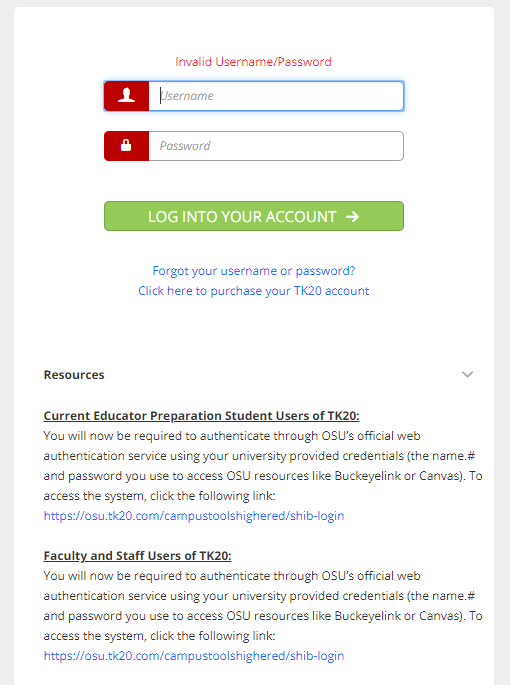
Task: Click the Faculty and Staff Users of TK20 heading
Action: click(x=137, y=556)
